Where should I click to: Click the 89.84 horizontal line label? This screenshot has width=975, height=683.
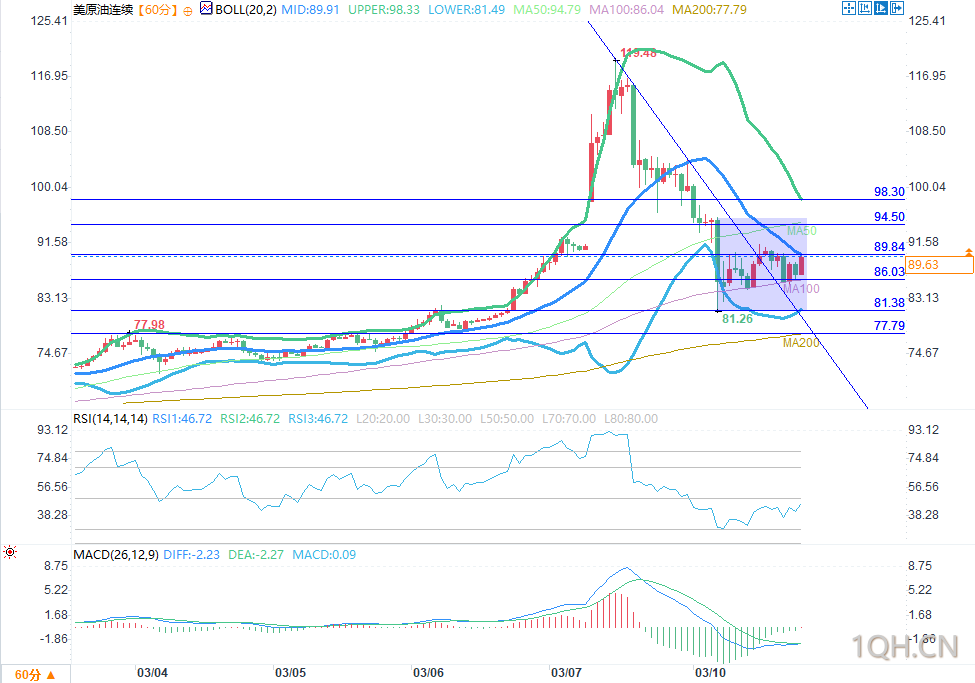tap(889, 246)
